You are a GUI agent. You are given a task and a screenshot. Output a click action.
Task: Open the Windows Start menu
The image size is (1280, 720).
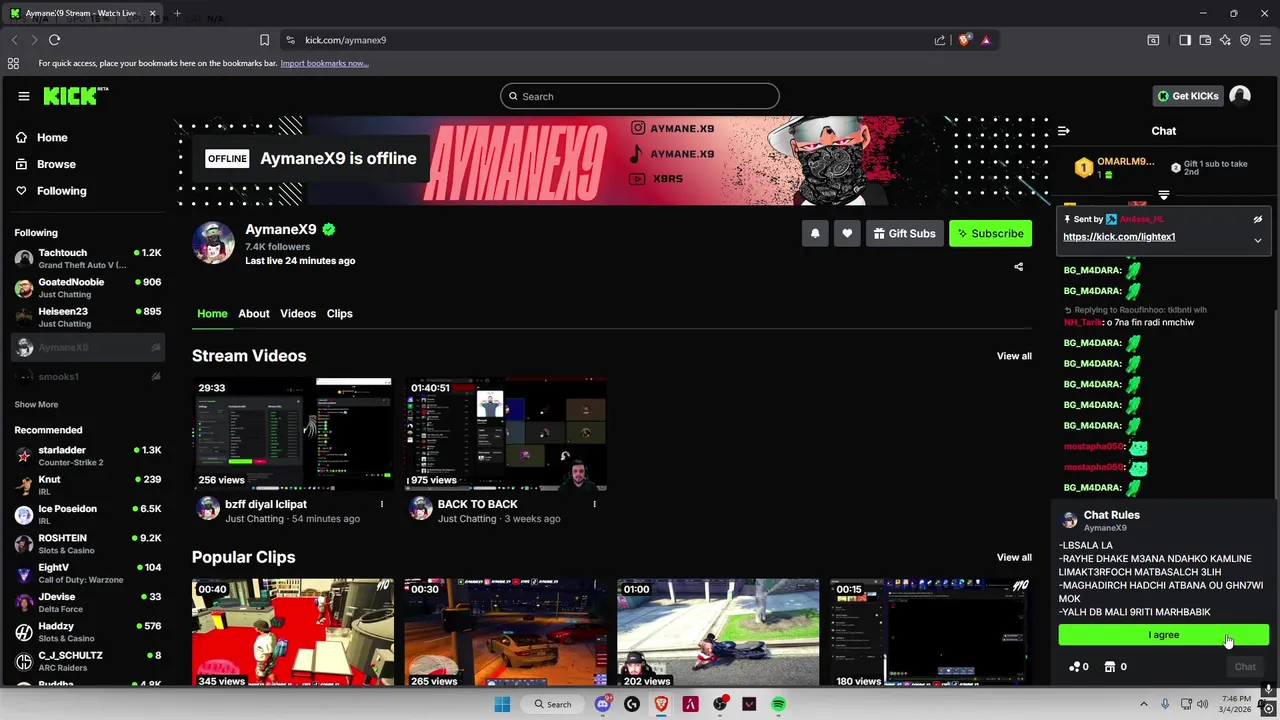502,704
